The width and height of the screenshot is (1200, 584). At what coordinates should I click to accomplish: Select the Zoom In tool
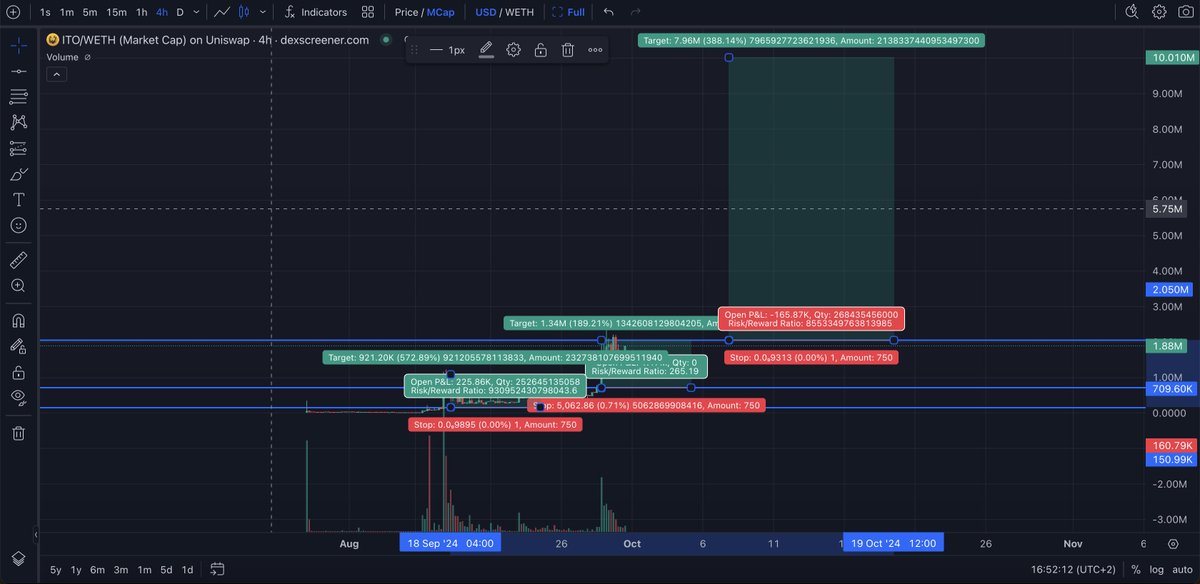18,285
